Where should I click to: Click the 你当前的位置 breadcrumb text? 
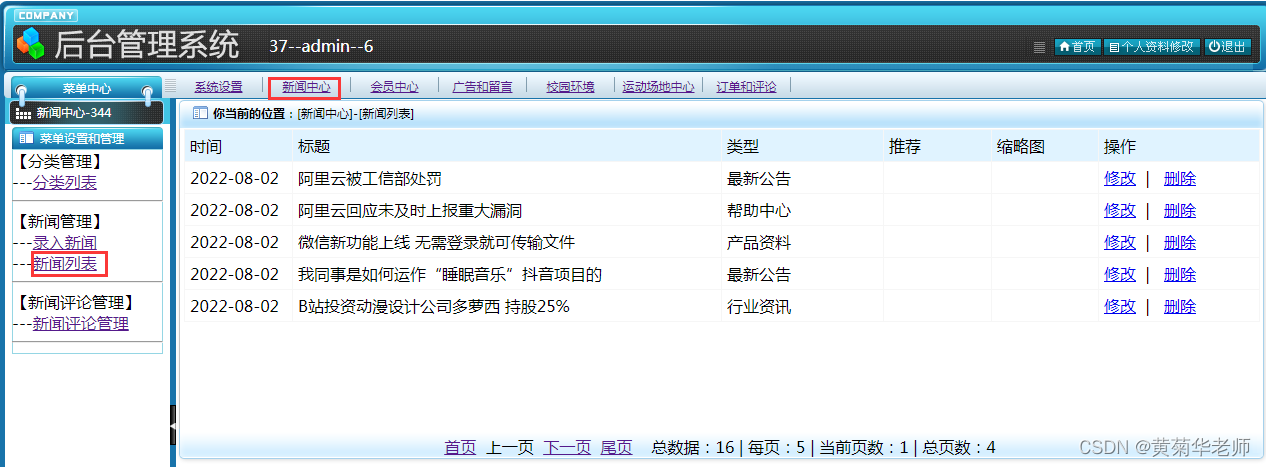pos(252,114)
